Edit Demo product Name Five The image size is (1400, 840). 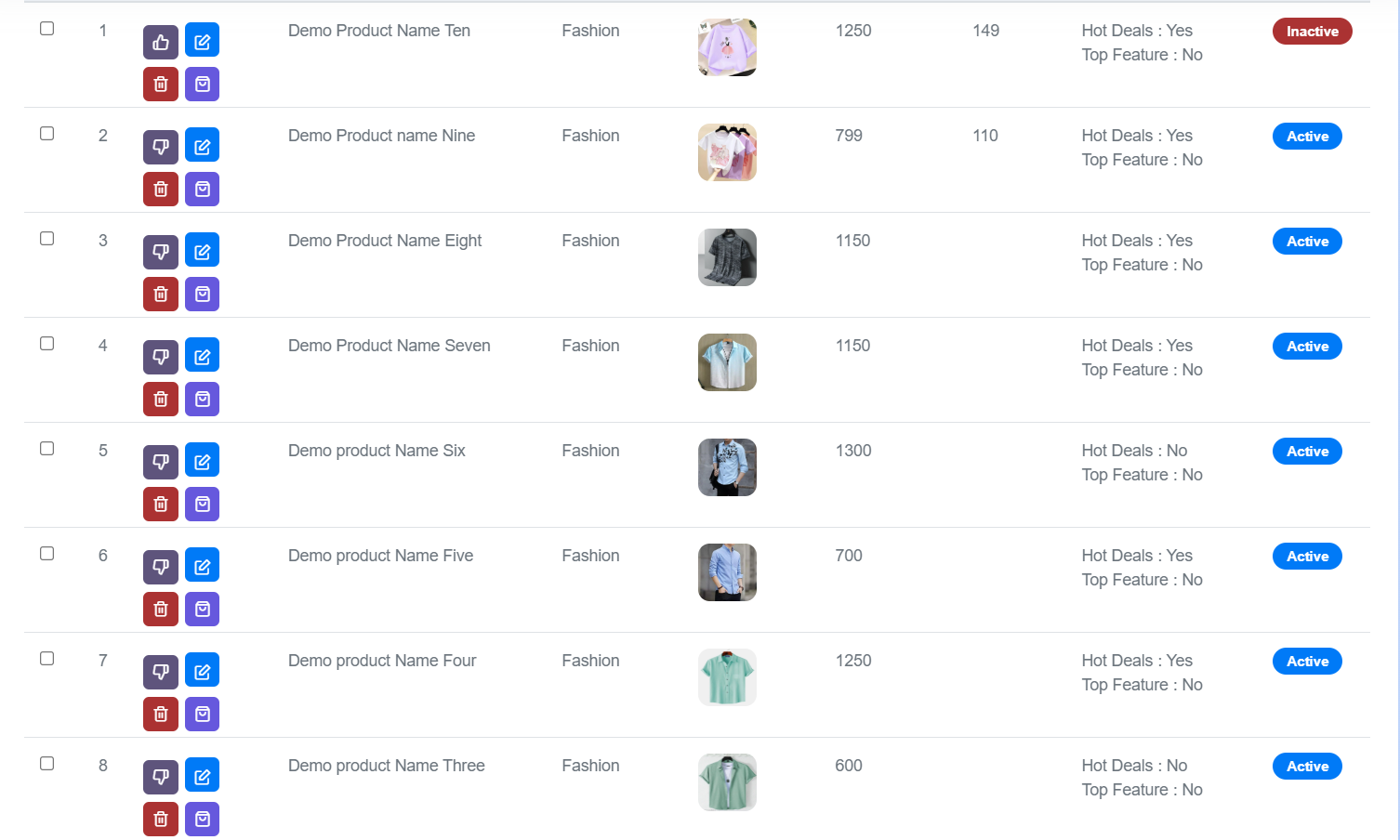[x=202, y=566]
